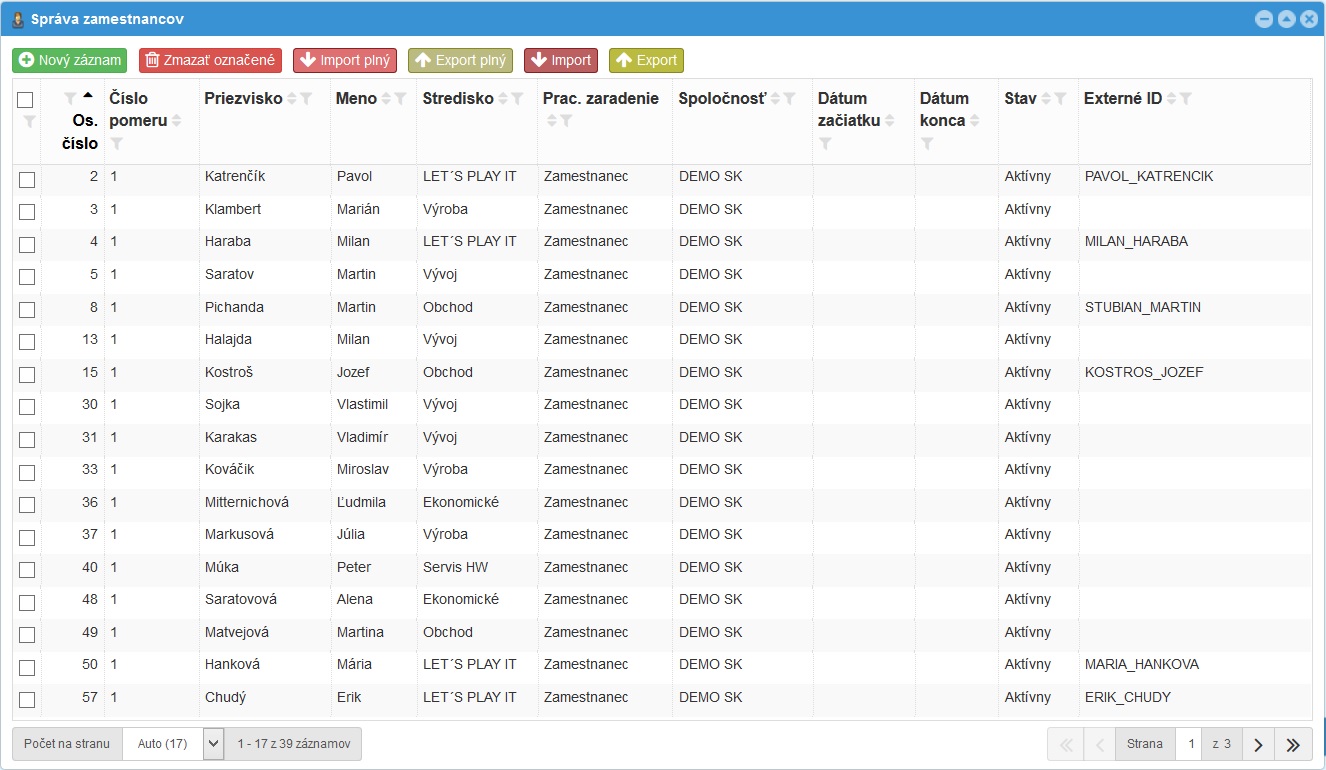Sort by Spoločnosť using its sort arrows
The width and height of the screenshot is (1326, 770).
(775, 99)
